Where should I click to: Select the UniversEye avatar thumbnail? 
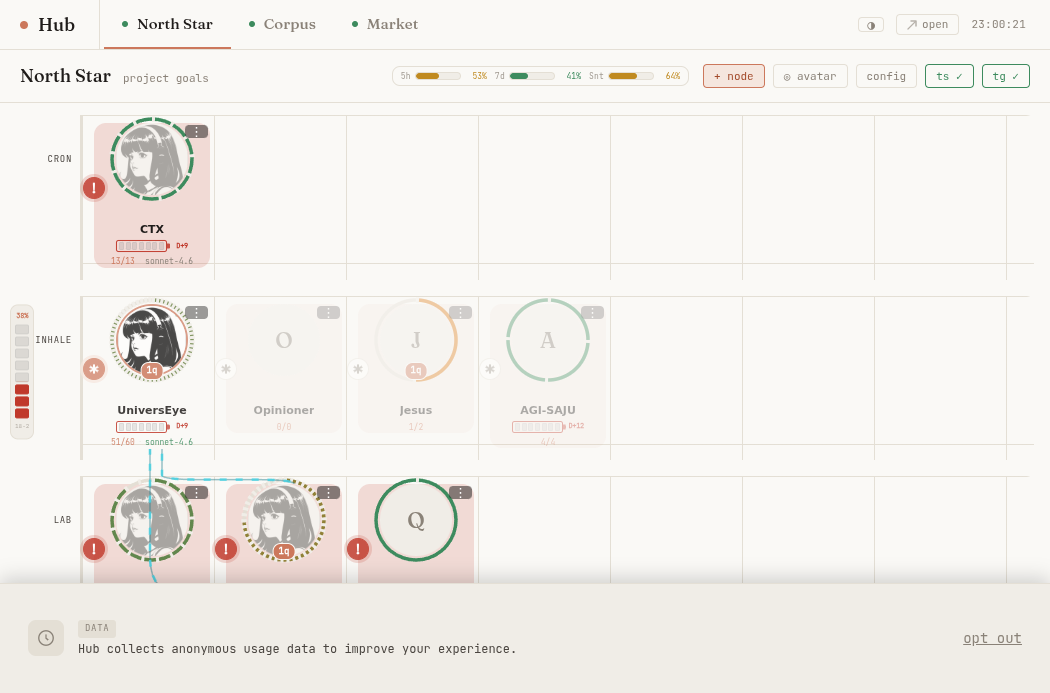(x=152, y=339)
